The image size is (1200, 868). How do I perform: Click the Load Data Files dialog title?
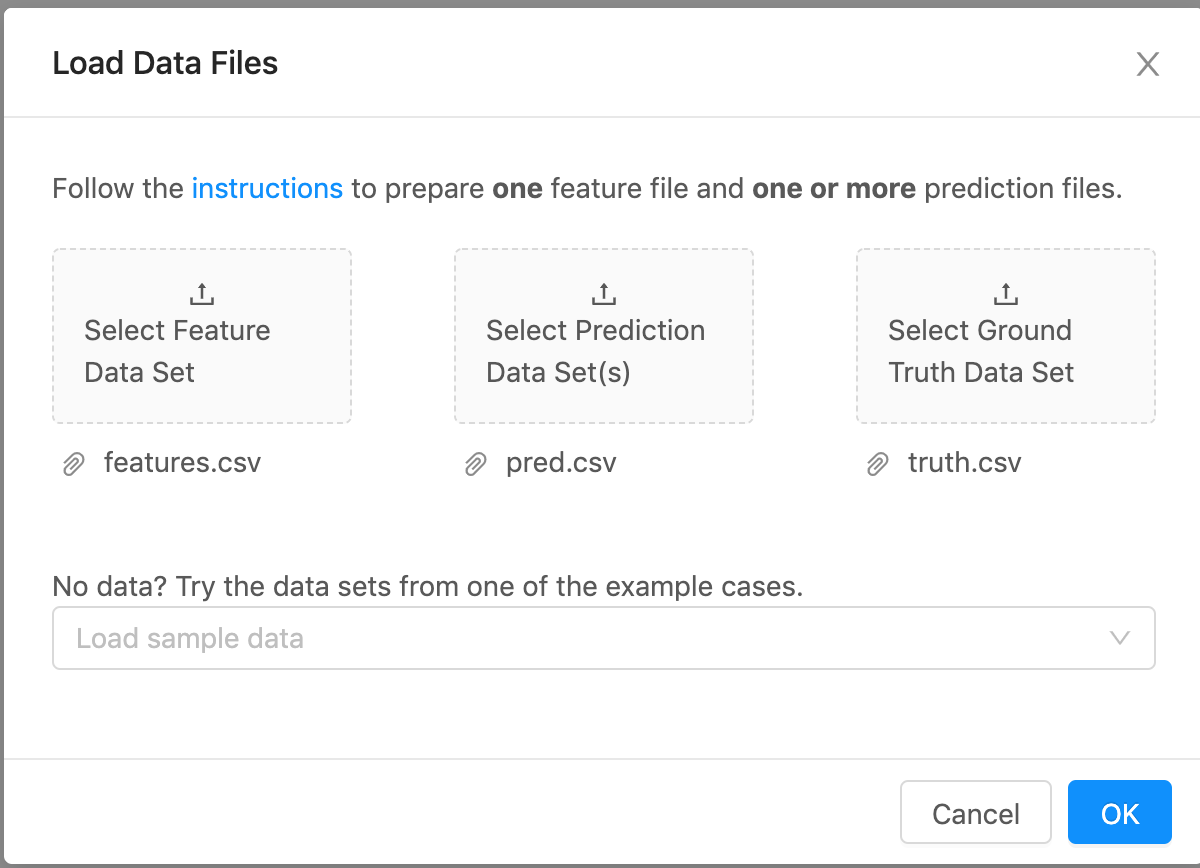[x=165, y=64]
